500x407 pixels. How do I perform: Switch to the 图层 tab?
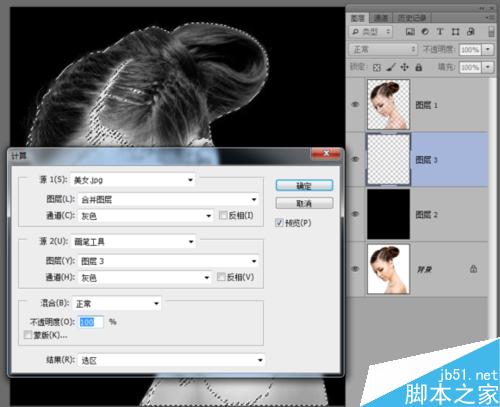(x=358, y=18)
